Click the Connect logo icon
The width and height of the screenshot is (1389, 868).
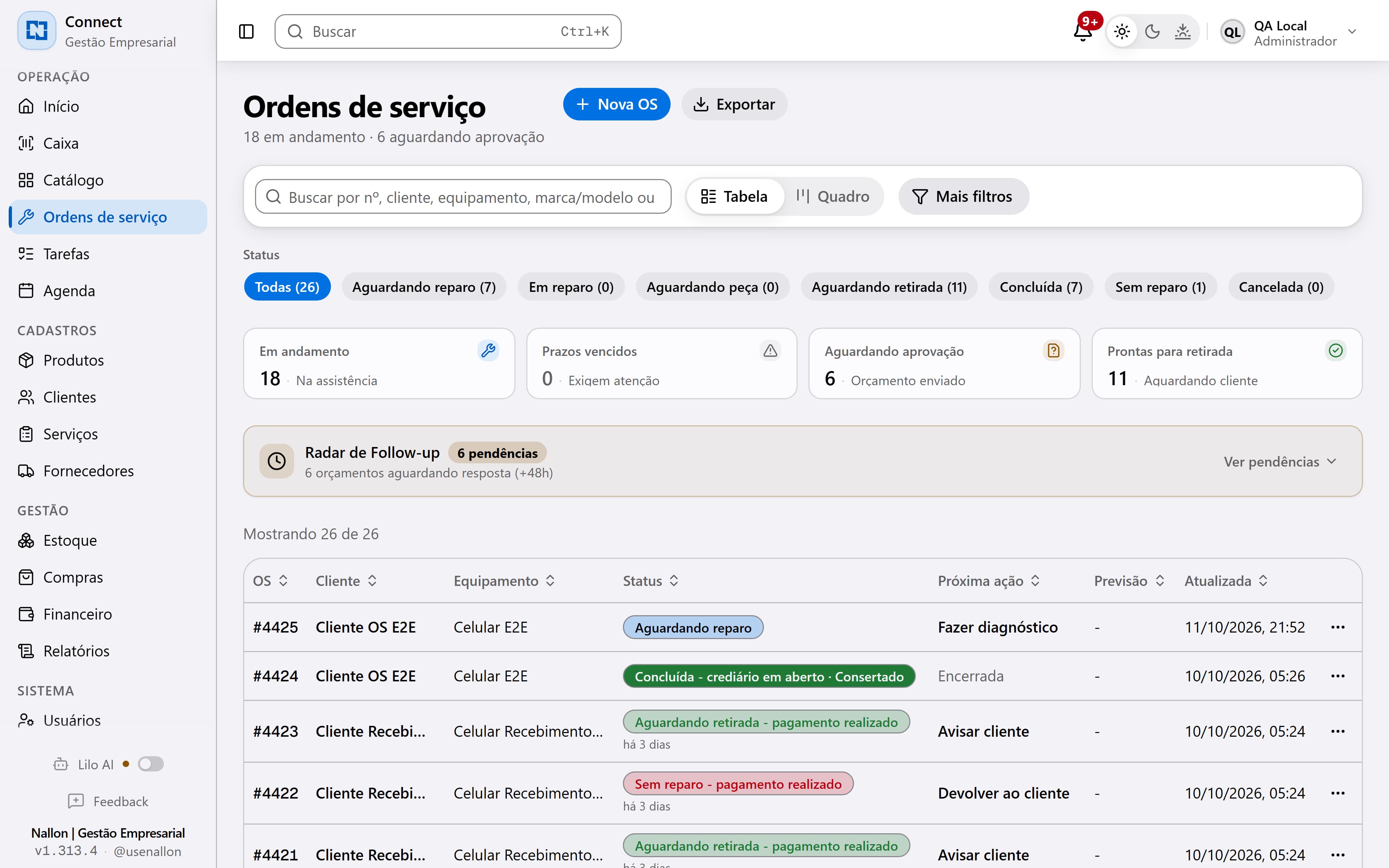(x=37, y=30)
